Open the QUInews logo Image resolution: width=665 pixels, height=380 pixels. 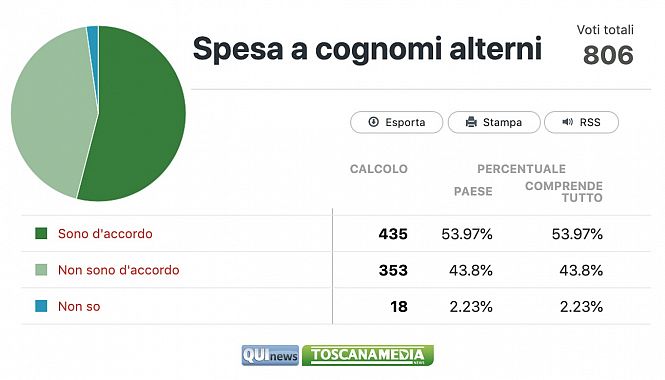pyautogui.click(x=270, y=355)
